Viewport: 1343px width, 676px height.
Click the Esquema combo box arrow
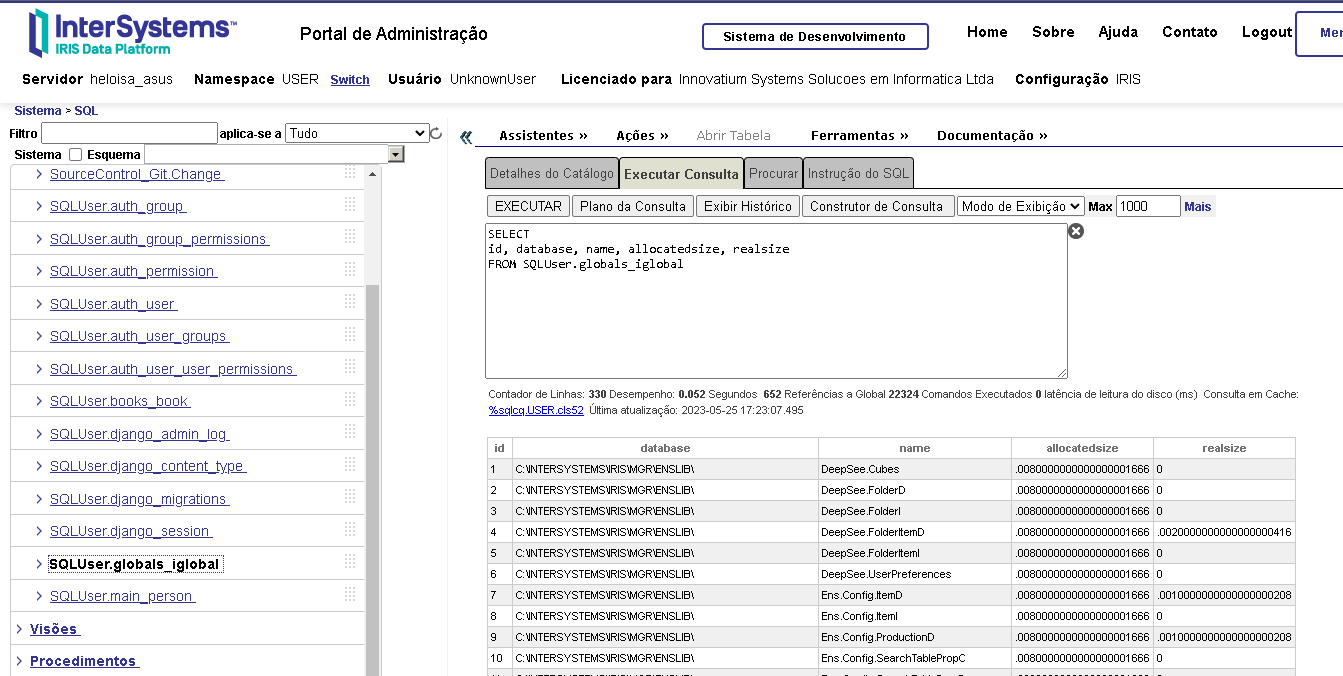396,155
